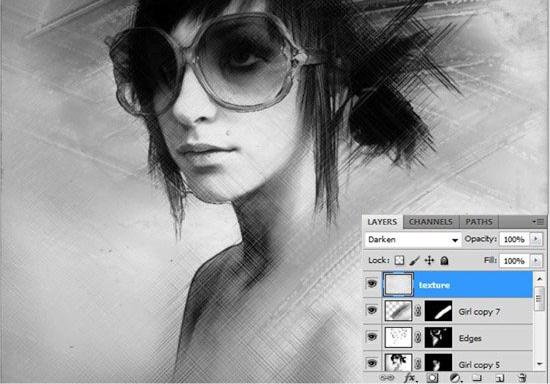Open the fx layer style menu
This screenshot has height=384, width=550.
click(x=410, y=378)
